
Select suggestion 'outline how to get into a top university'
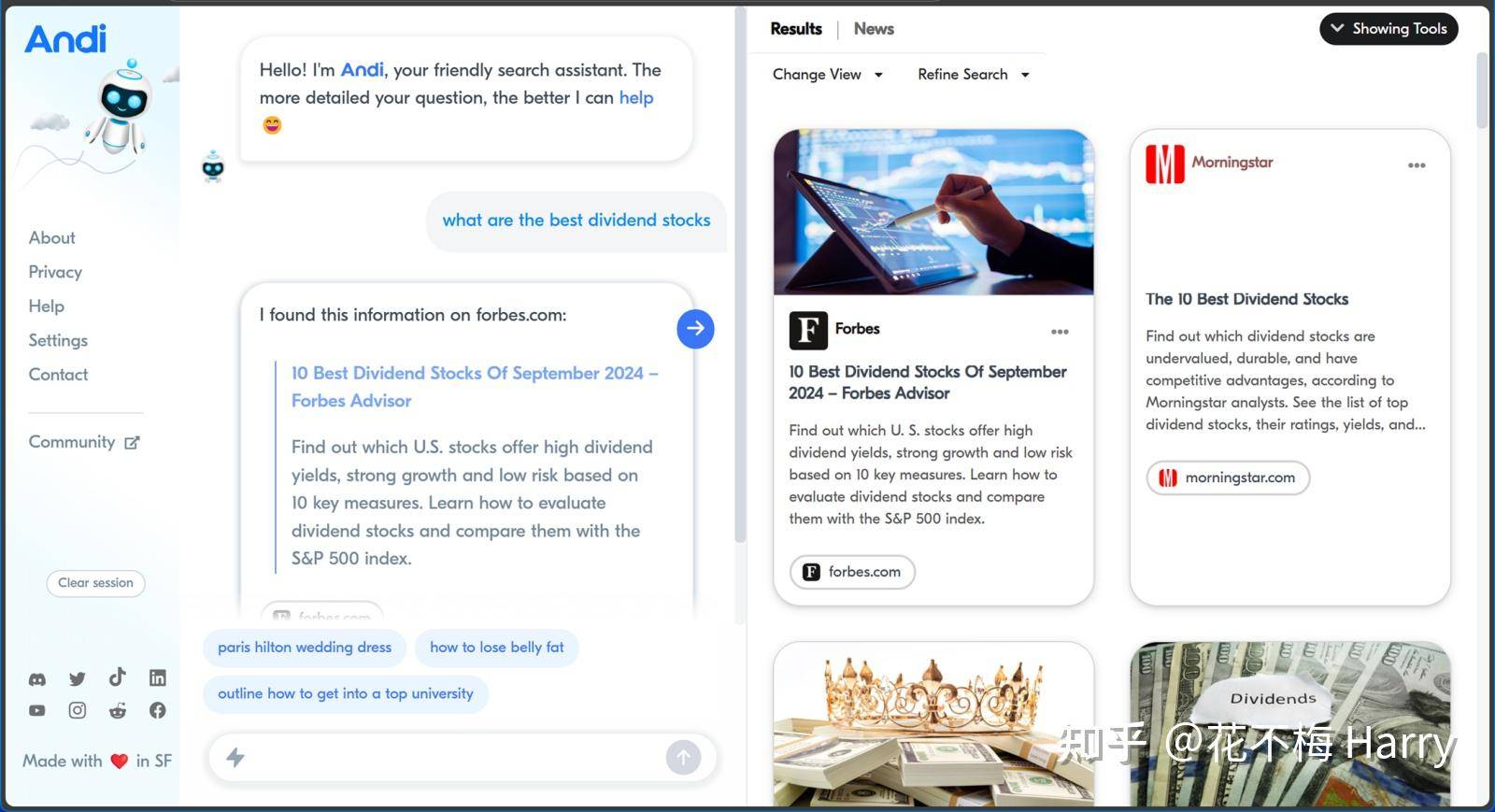(346, 694)
